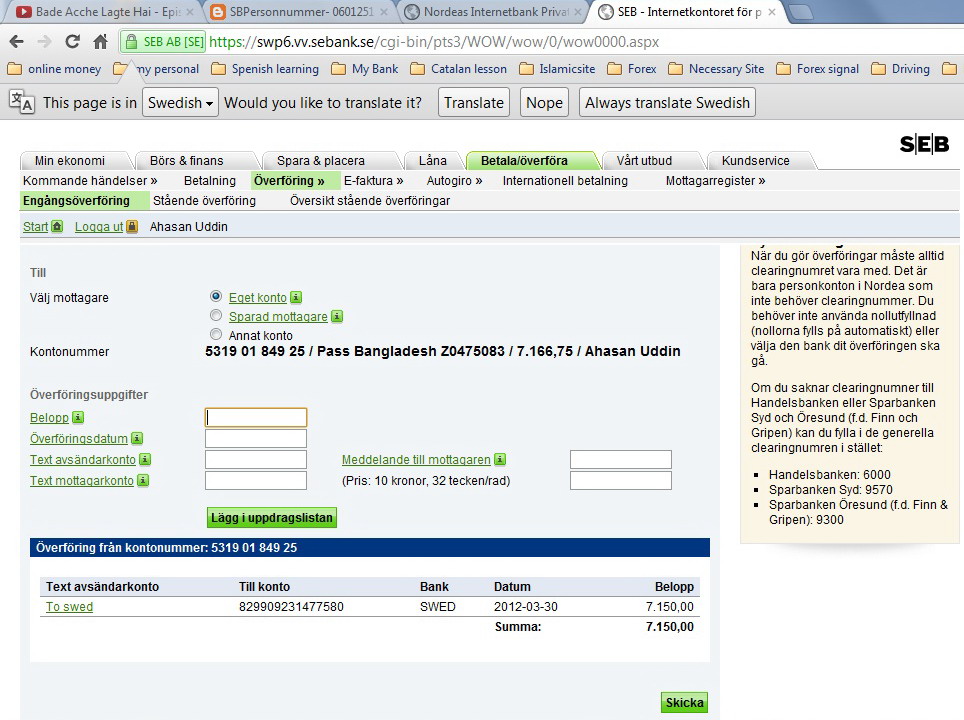This screenshot has height=720, width=964.
Task: Click info icon beside Text avsändarkonto
Action: tap(145, 459)
